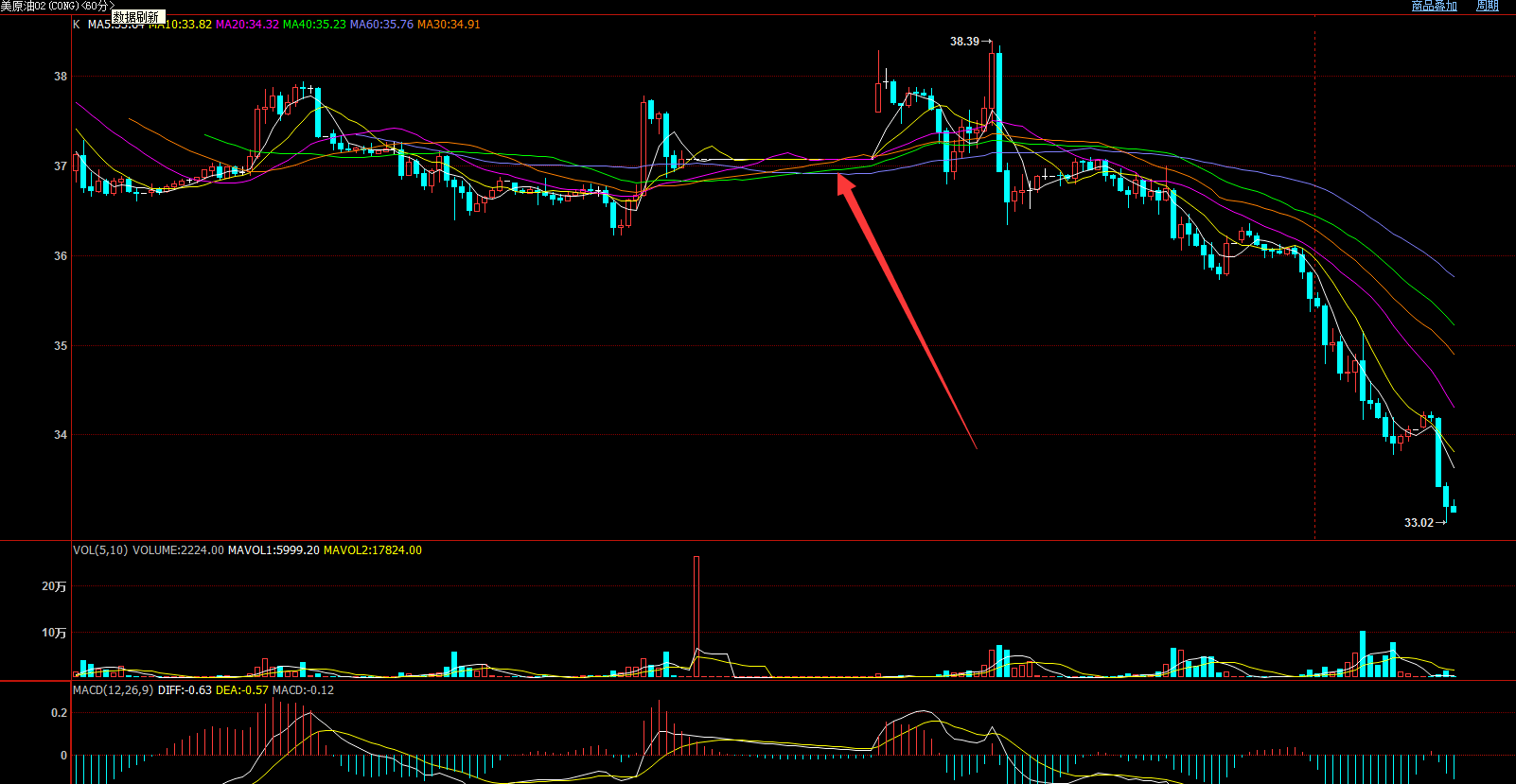Click the 38.39 high price marker
The width and height of the screenshot is (1516, 784).
(x=964, y=42)
